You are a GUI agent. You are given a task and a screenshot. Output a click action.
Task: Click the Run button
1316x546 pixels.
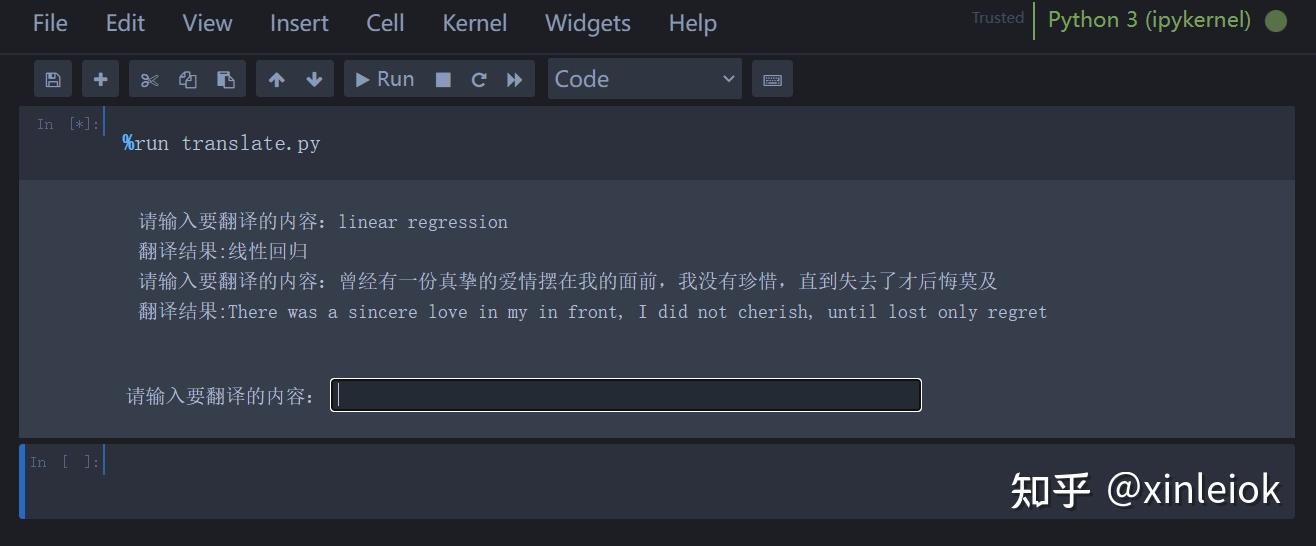click(x=385, y=79)
